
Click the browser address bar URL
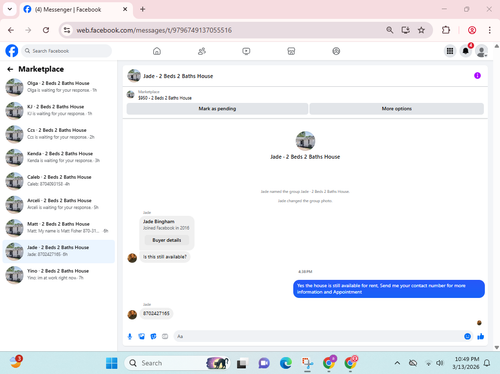[x=154, y=30]
